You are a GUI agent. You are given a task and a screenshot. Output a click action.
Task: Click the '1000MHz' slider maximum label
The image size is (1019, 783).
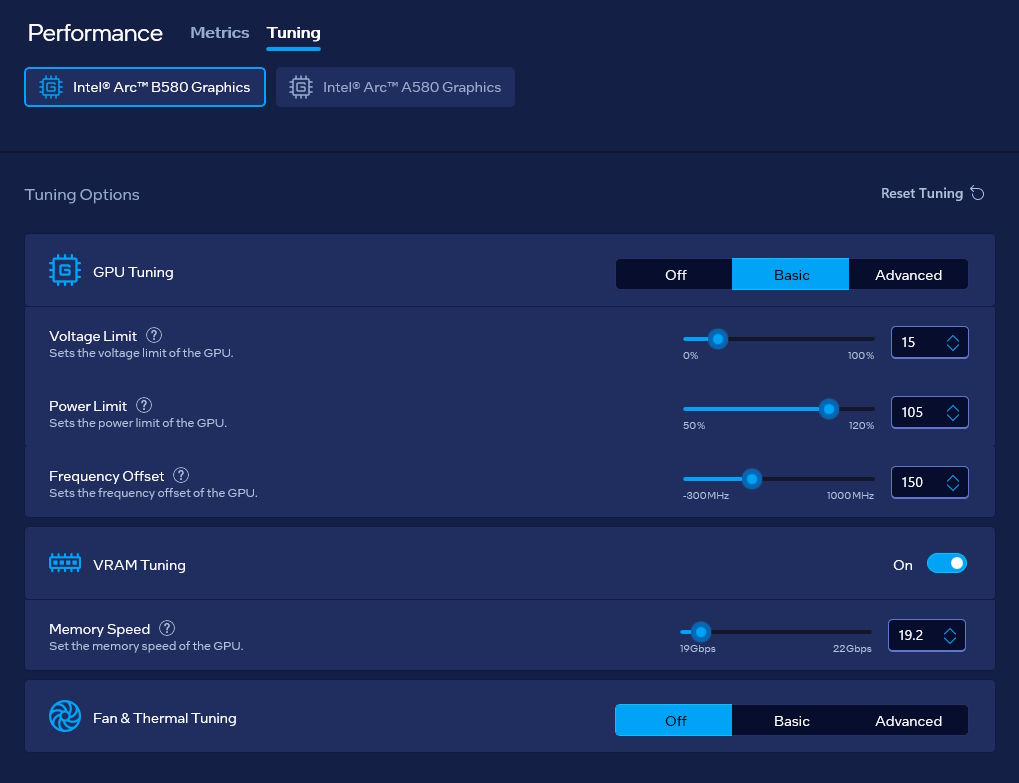tap(850, 495)
